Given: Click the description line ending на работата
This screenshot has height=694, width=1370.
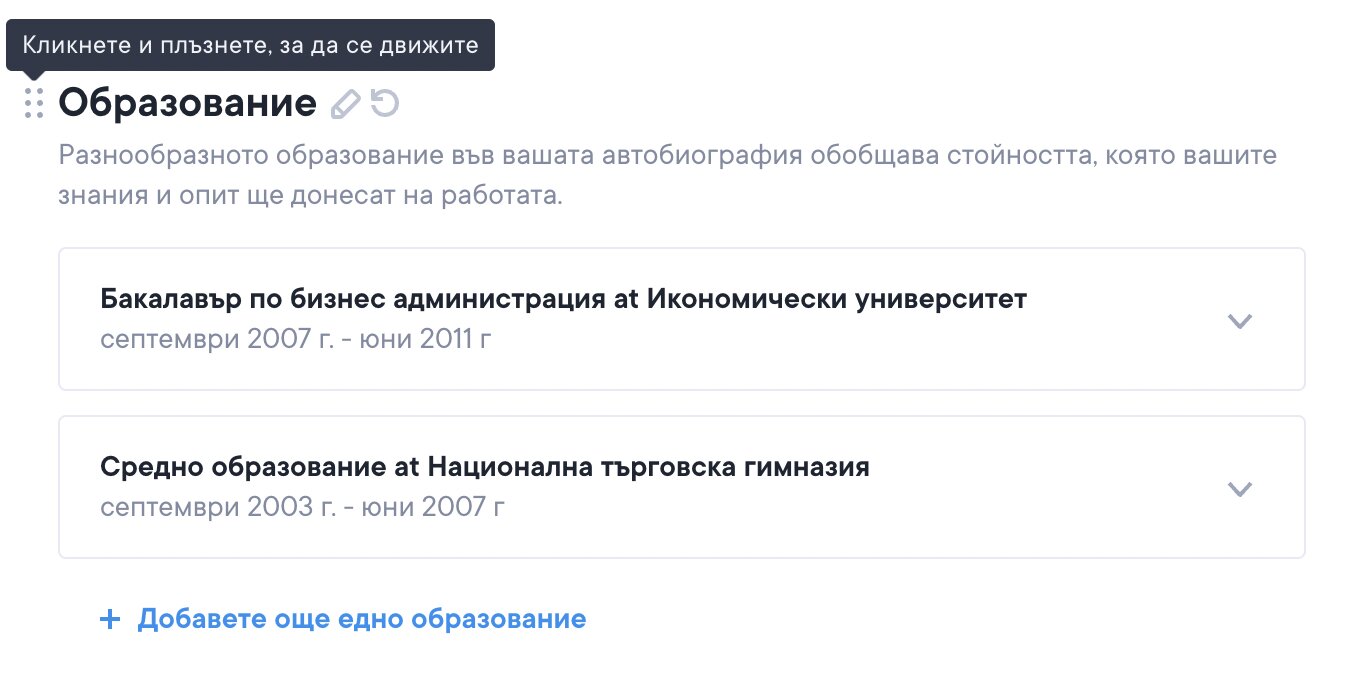Looking at the screenshot, I should 310,195.
